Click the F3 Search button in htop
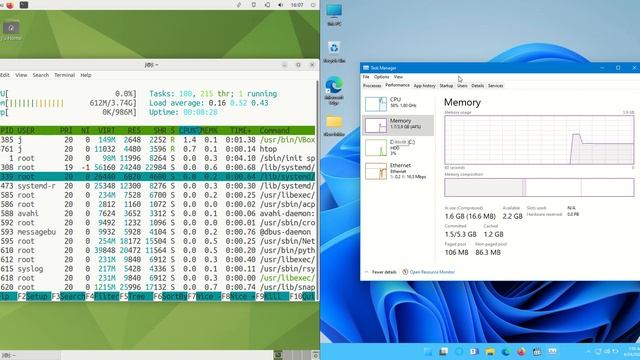Image resolution: width=640 pixels, height=360 pixels. tap(68, 296)
